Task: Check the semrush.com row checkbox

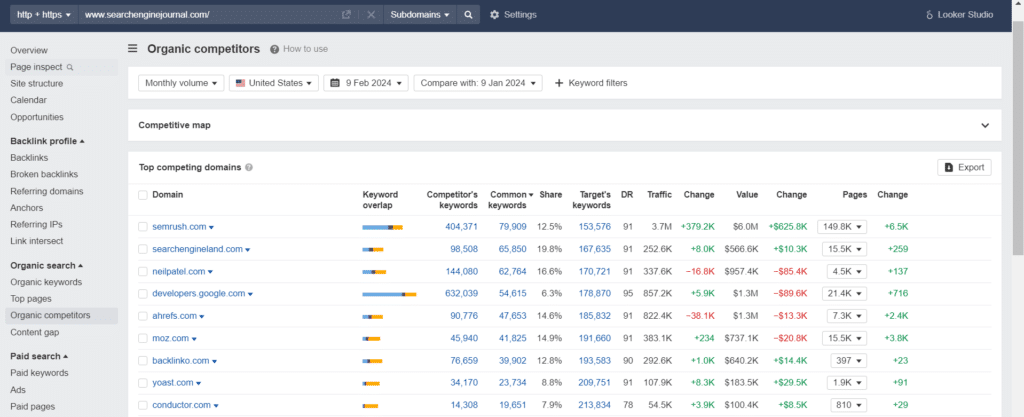Action: coord(143,226)
